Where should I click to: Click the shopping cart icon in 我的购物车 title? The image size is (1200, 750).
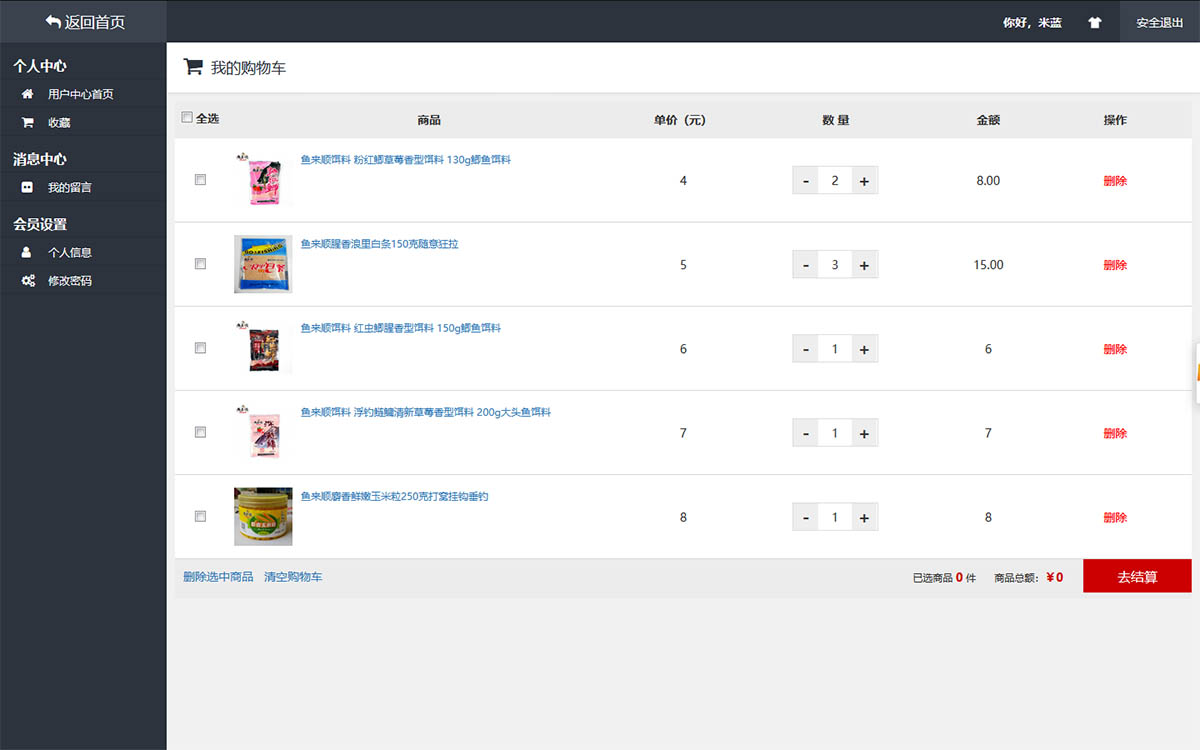[x=193, y=67]
